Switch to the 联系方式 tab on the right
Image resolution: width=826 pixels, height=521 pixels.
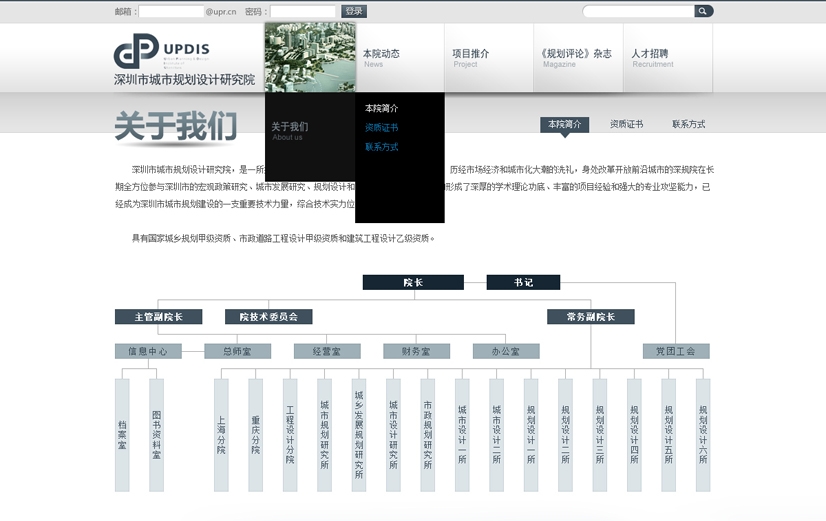[688, 125]
